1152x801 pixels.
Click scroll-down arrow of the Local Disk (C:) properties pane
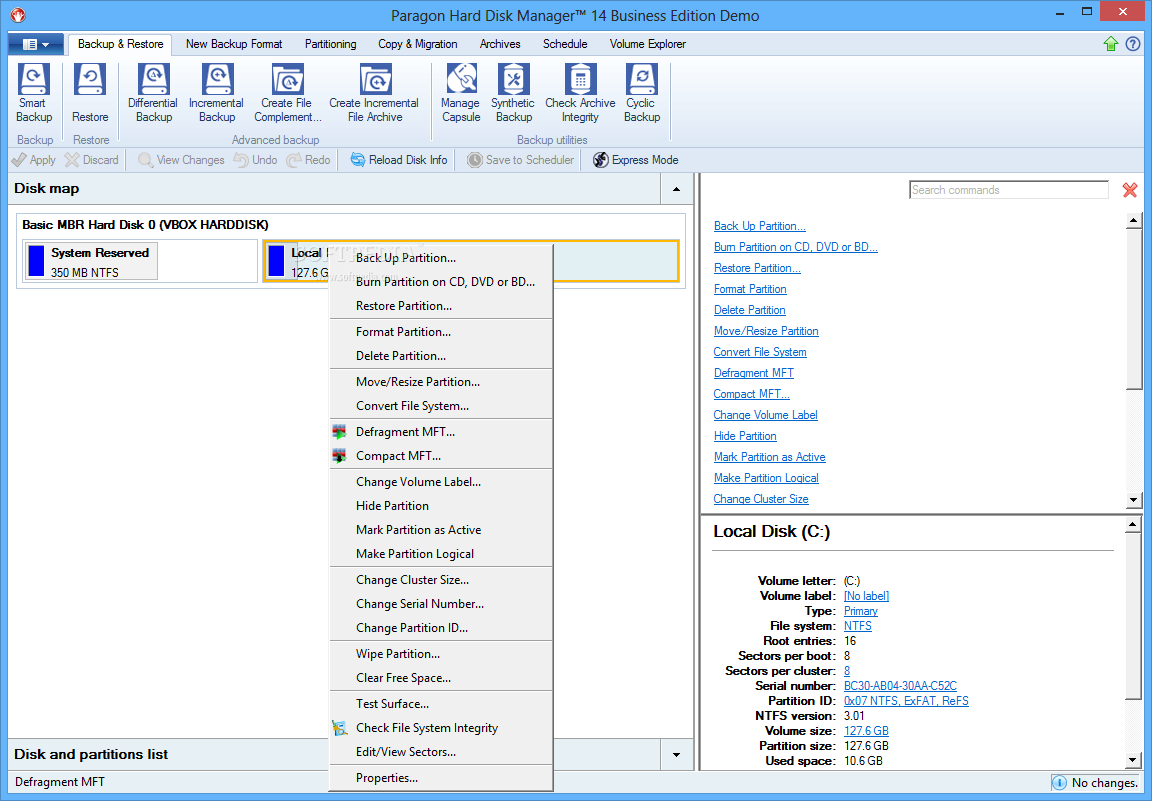click(x=1133, y=760)
